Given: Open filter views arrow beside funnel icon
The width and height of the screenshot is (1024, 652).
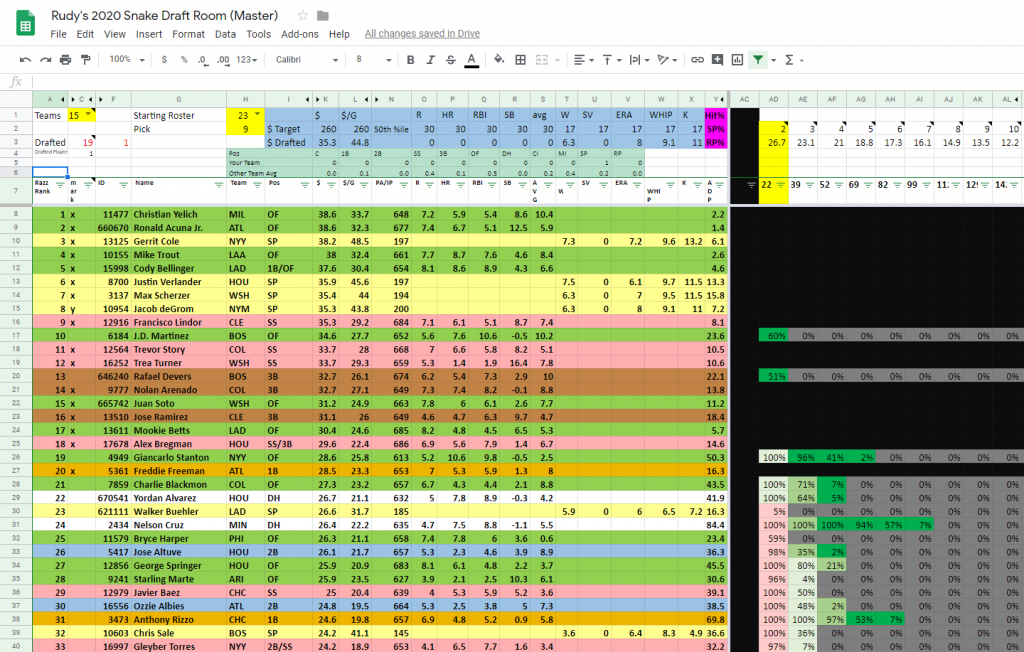Looking at the screenshot, I should [x=773, y=60].
